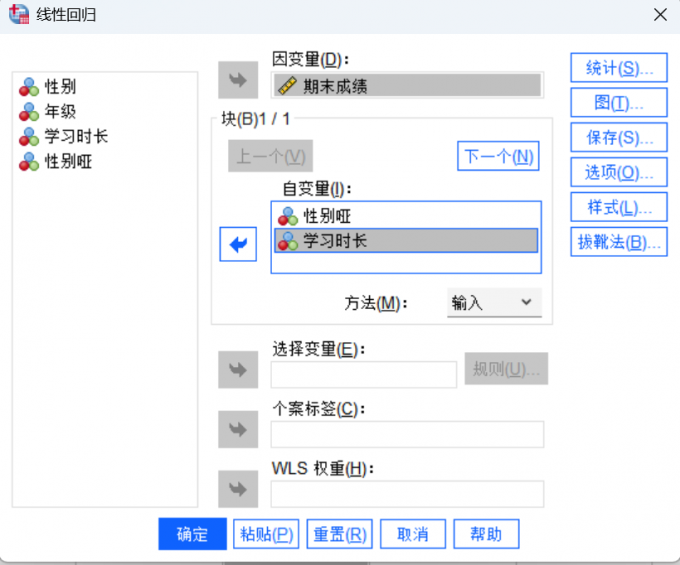The image size is (680, 565).
Task: Click 下一个(N) block button
Action: (x=498, y=156)
